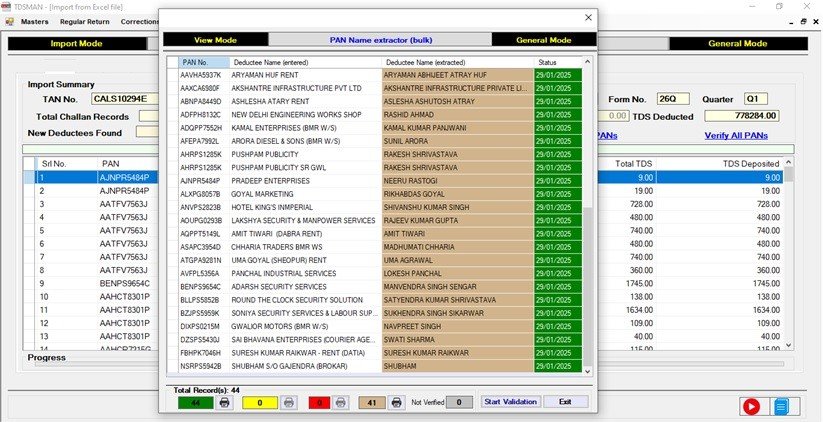The image size is (823, 422).
Task: Click Deductee Name (extracted) column header
Action: point(458,62)
